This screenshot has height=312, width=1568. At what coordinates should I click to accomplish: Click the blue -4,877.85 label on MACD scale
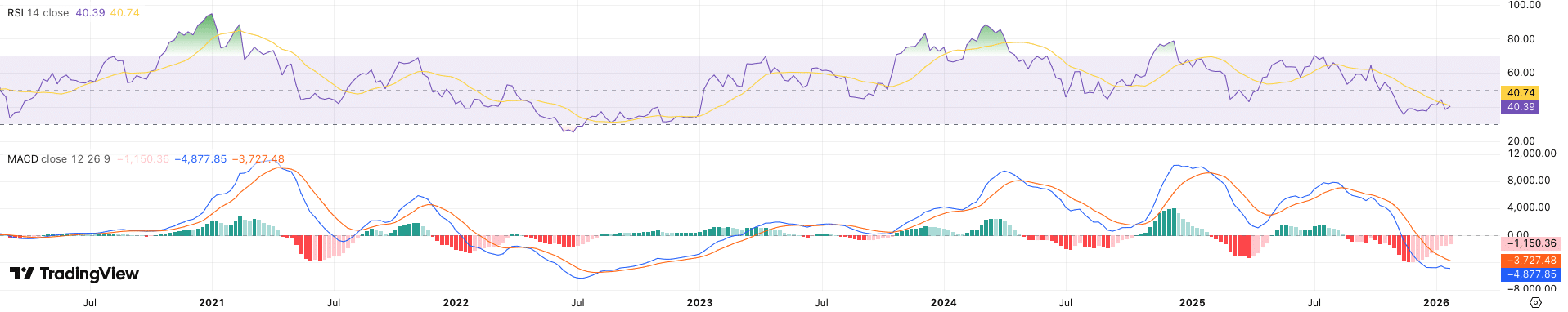(x=1532, y=274)
